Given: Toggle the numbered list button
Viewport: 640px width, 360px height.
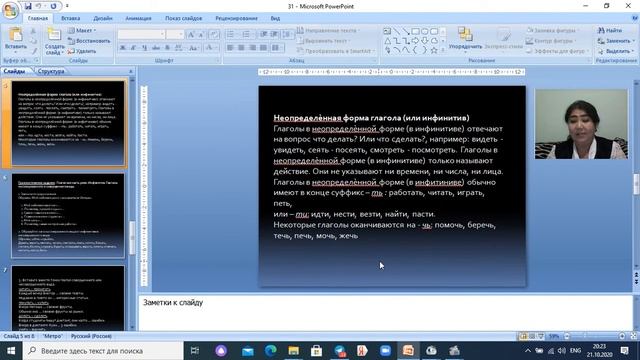Looking at the screenshot, I should coord(247,34).
